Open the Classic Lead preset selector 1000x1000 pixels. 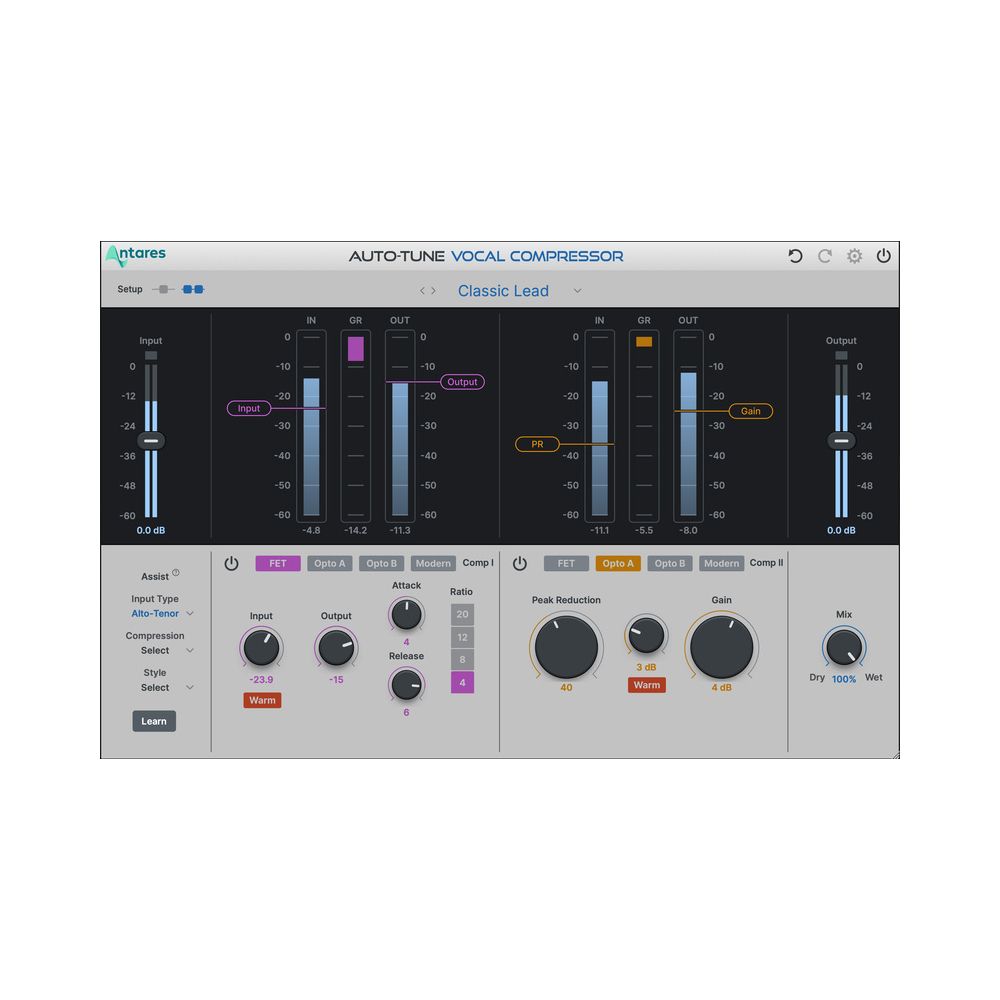(503, 291)
